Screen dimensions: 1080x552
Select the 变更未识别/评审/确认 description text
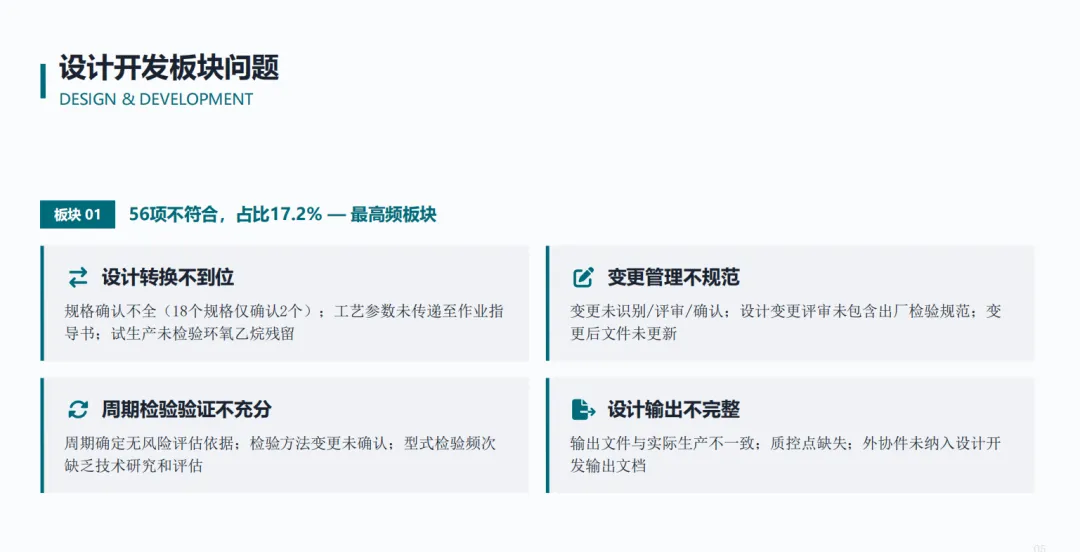coord(786,322)
